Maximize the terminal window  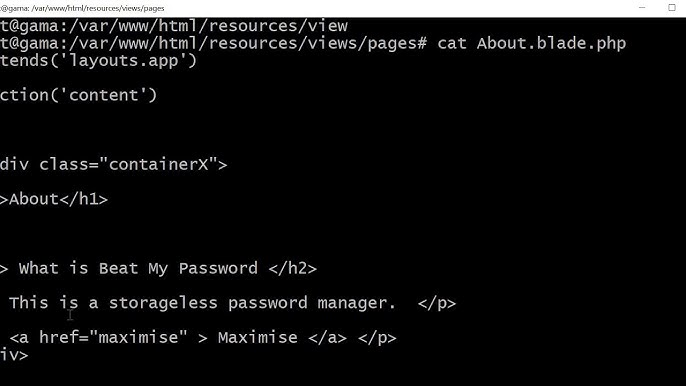[x=672, y=7]
